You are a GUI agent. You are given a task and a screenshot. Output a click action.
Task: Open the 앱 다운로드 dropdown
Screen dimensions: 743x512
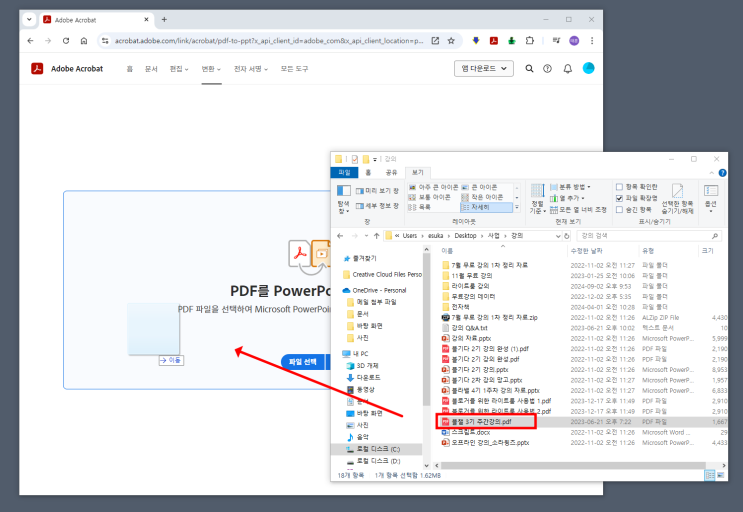(483, 69)
